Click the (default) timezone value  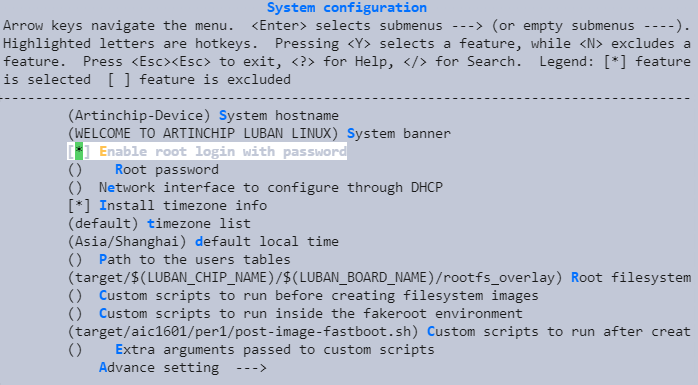[103, 223]
